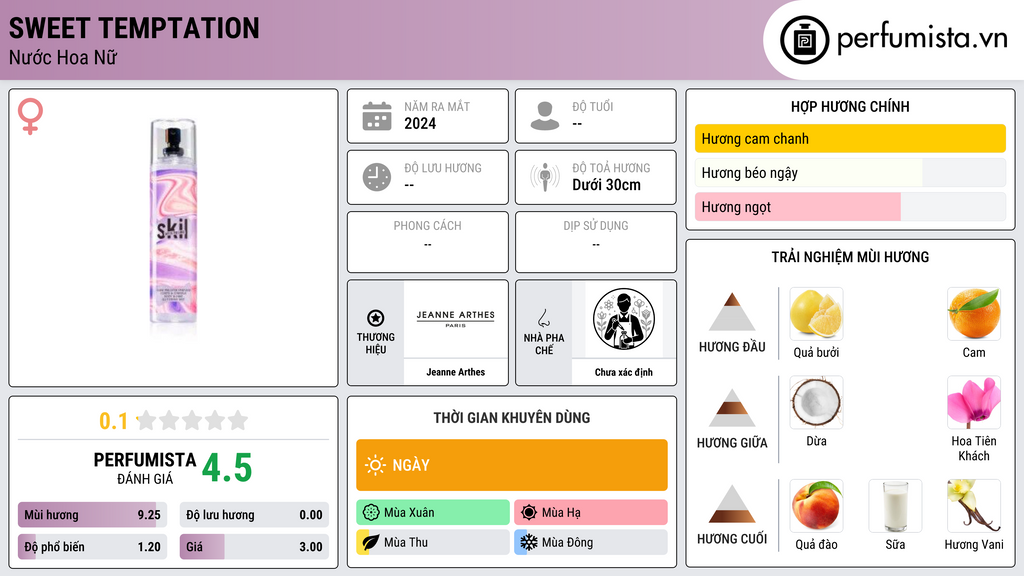
Task: Select the Cam orange note image
Action: point(974,314)
